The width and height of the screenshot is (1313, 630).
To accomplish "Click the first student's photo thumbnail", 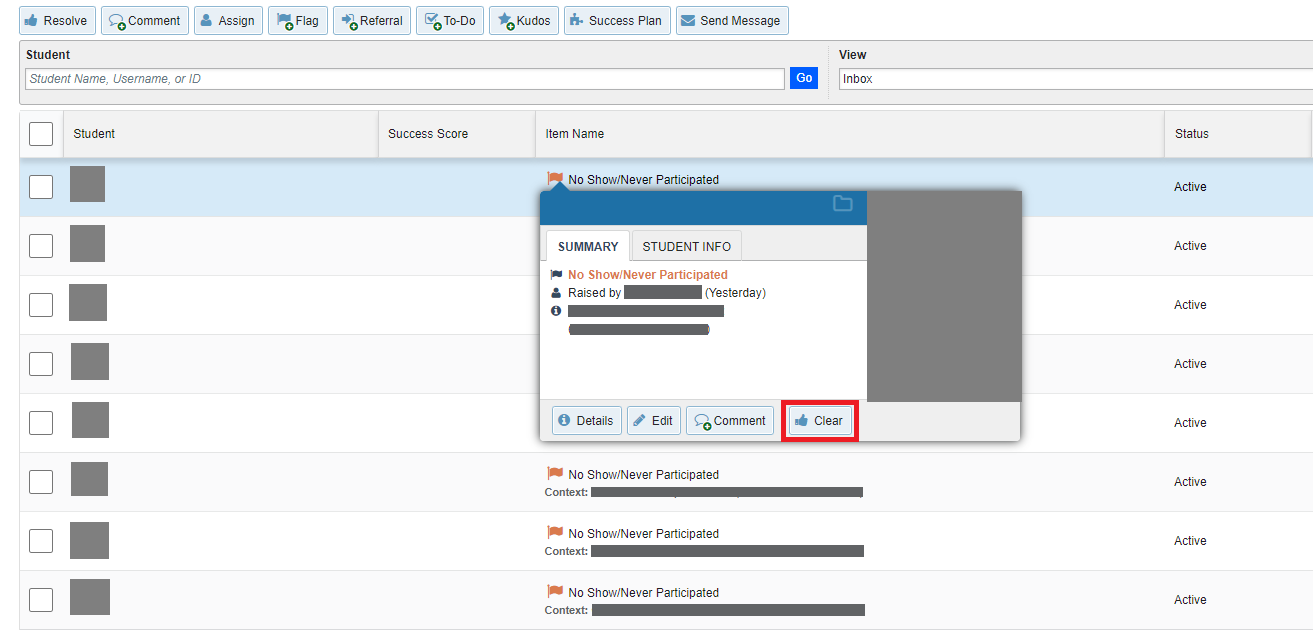I will [87, 185].
